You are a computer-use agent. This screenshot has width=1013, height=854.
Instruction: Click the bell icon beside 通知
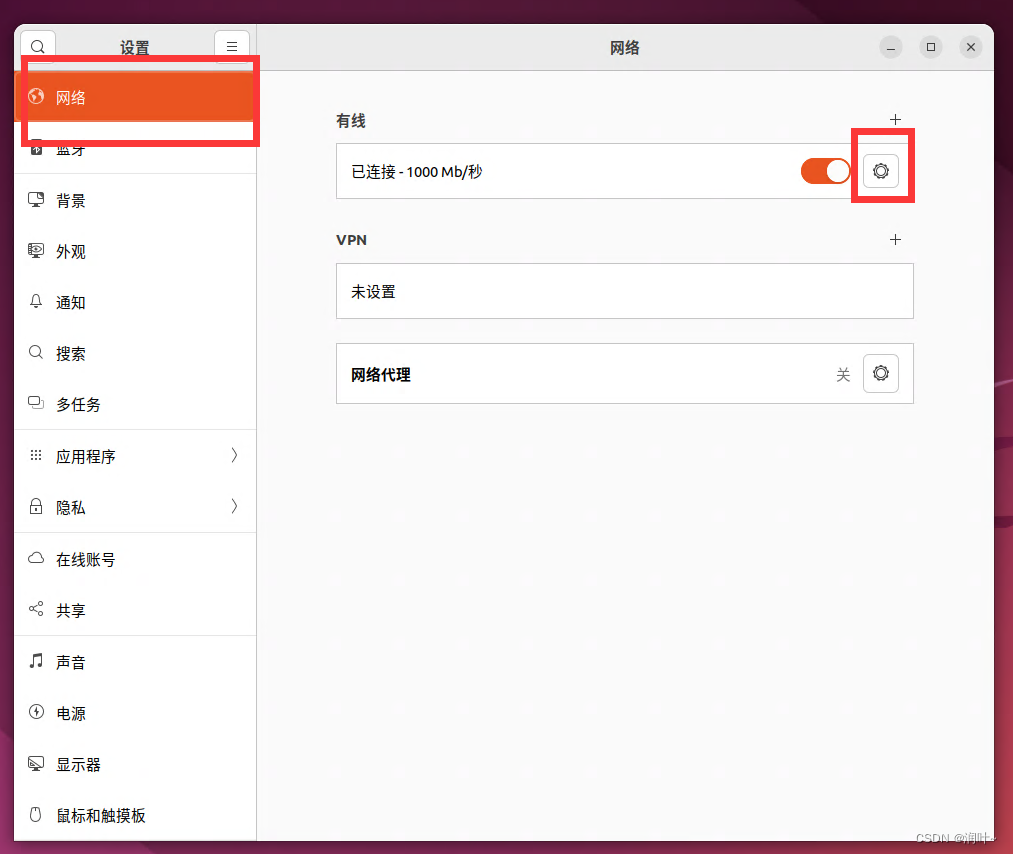point(36,301)
